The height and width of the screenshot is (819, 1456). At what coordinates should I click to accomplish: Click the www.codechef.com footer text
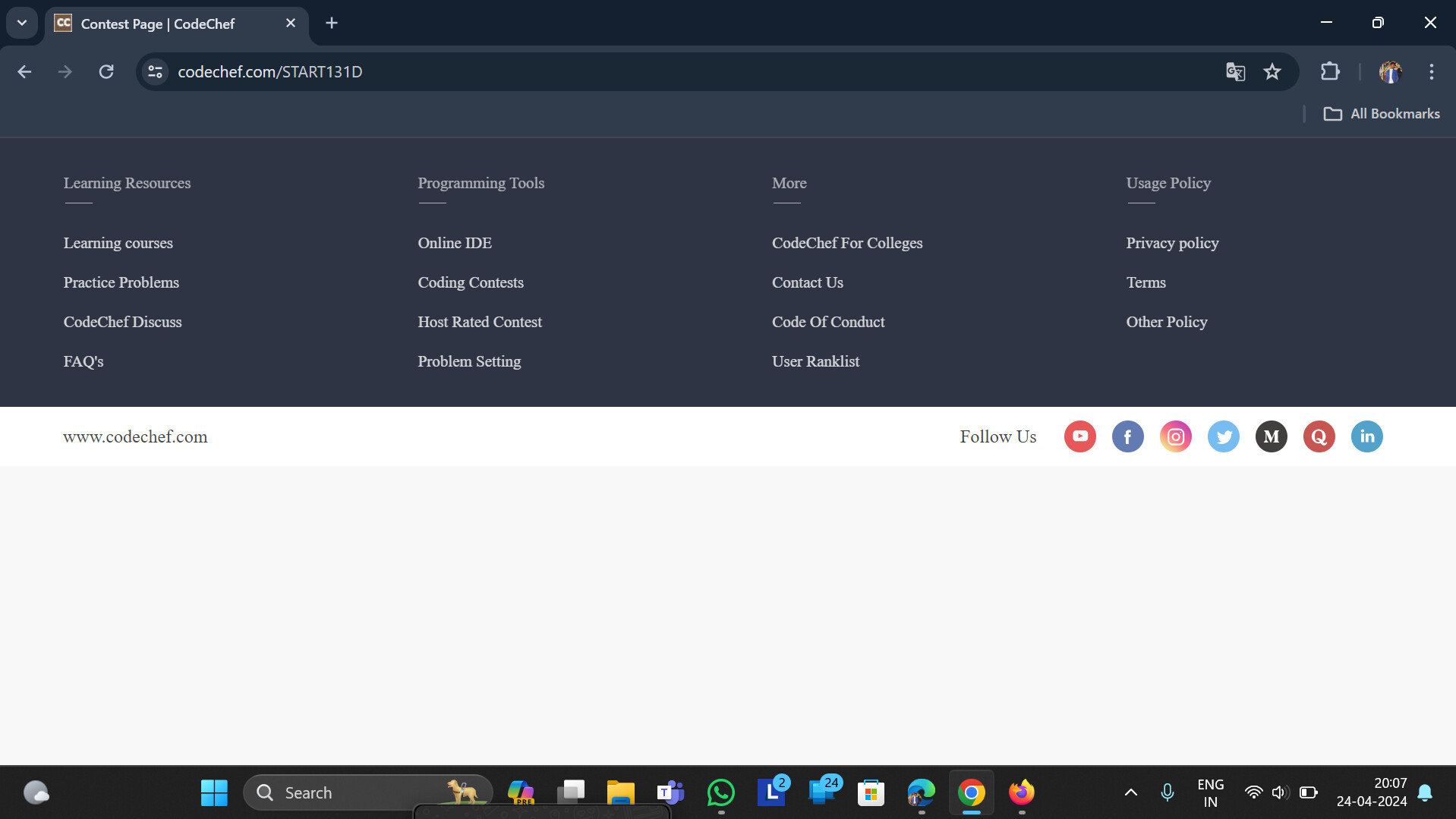pos(135,436)
